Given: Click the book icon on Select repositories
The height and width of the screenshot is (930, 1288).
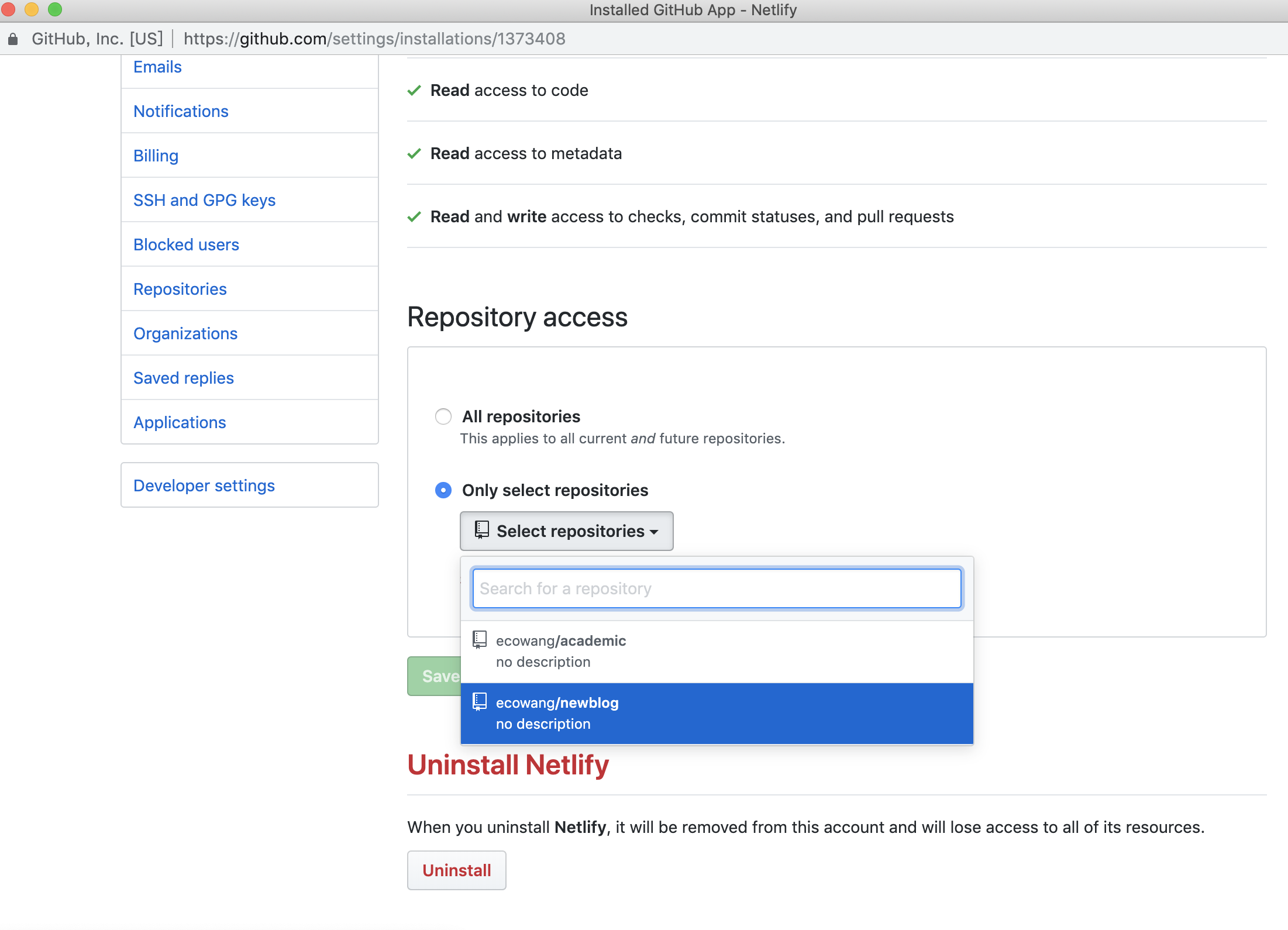Looking at the screenshot, I should tap(481, 530).
